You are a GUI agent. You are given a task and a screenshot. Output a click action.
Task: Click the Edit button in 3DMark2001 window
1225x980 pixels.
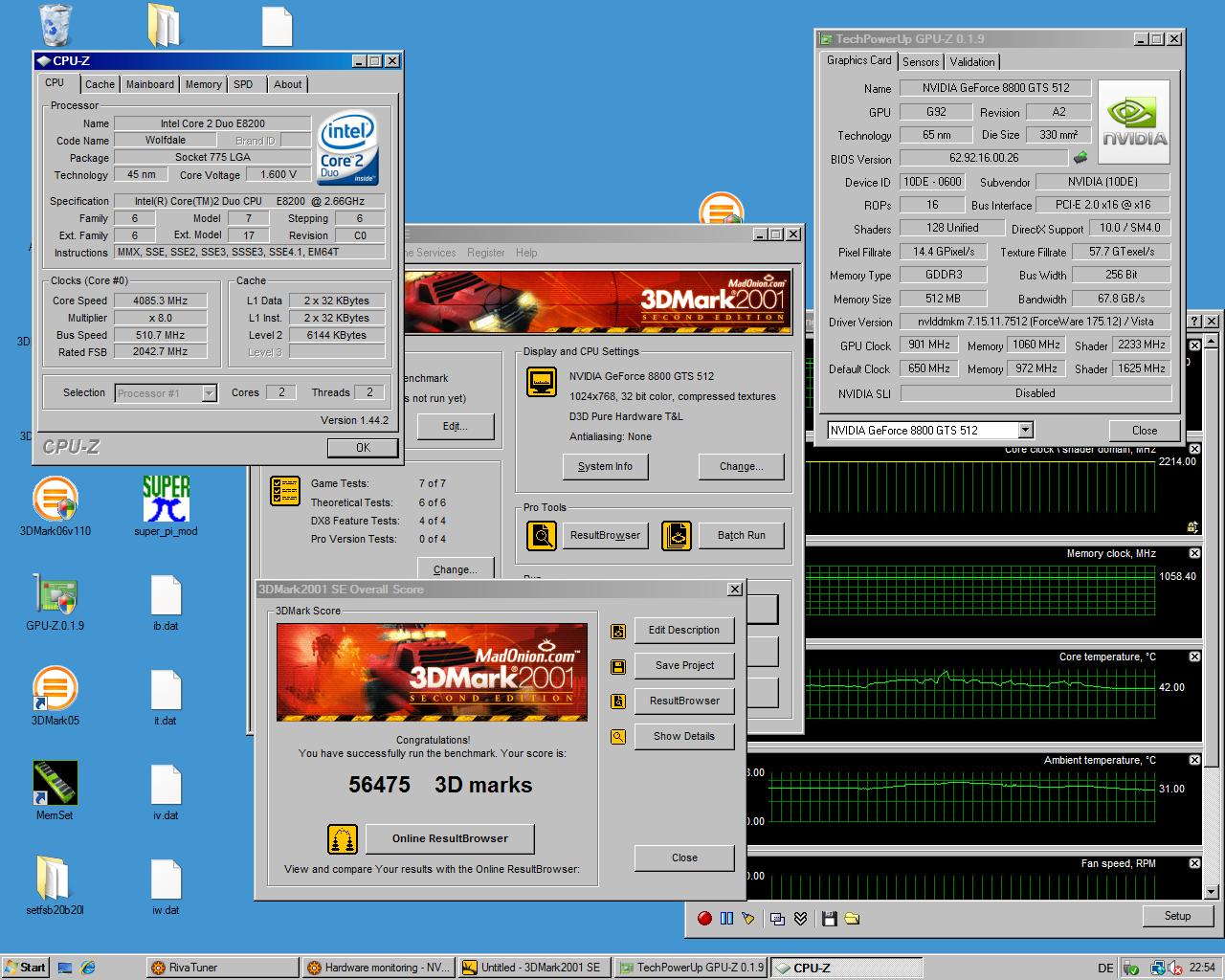(455, 426)
